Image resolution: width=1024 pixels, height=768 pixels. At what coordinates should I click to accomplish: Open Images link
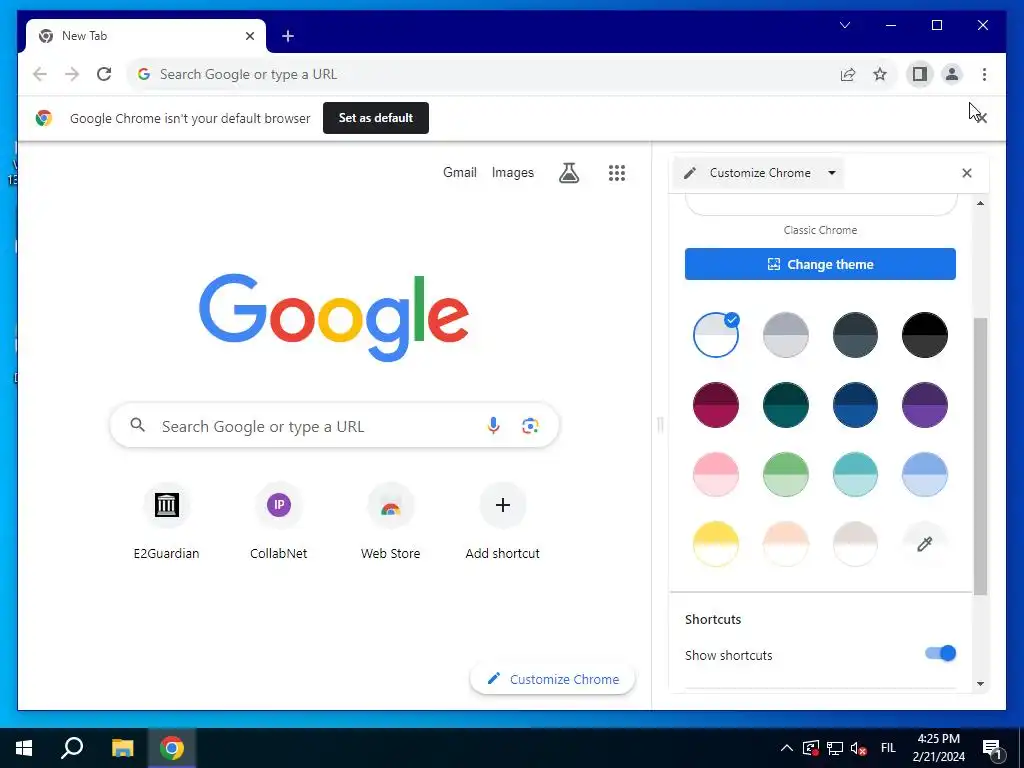[513, 172]
